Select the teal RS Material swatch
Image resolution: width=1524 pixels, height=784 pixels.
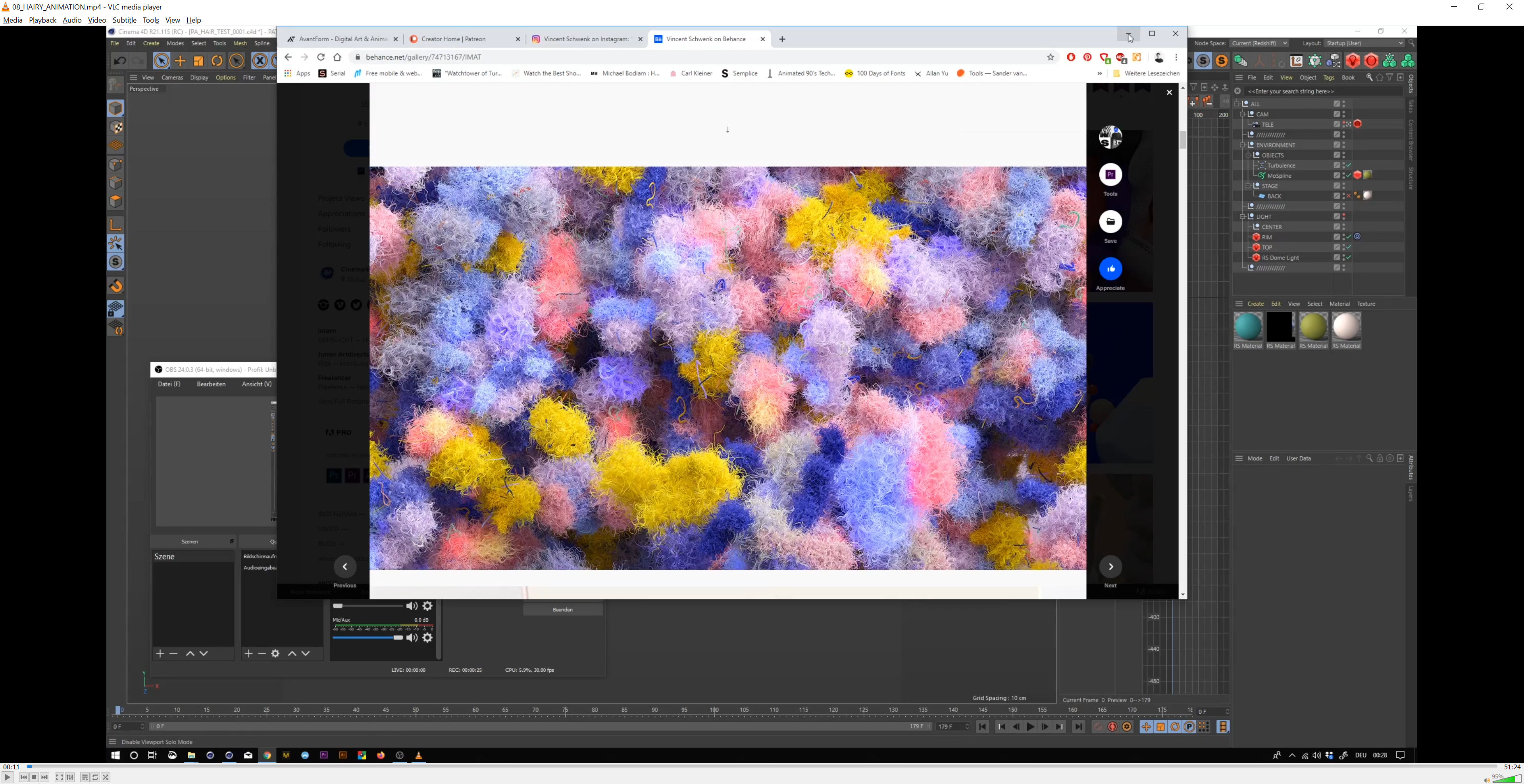tap(1248, 327)
